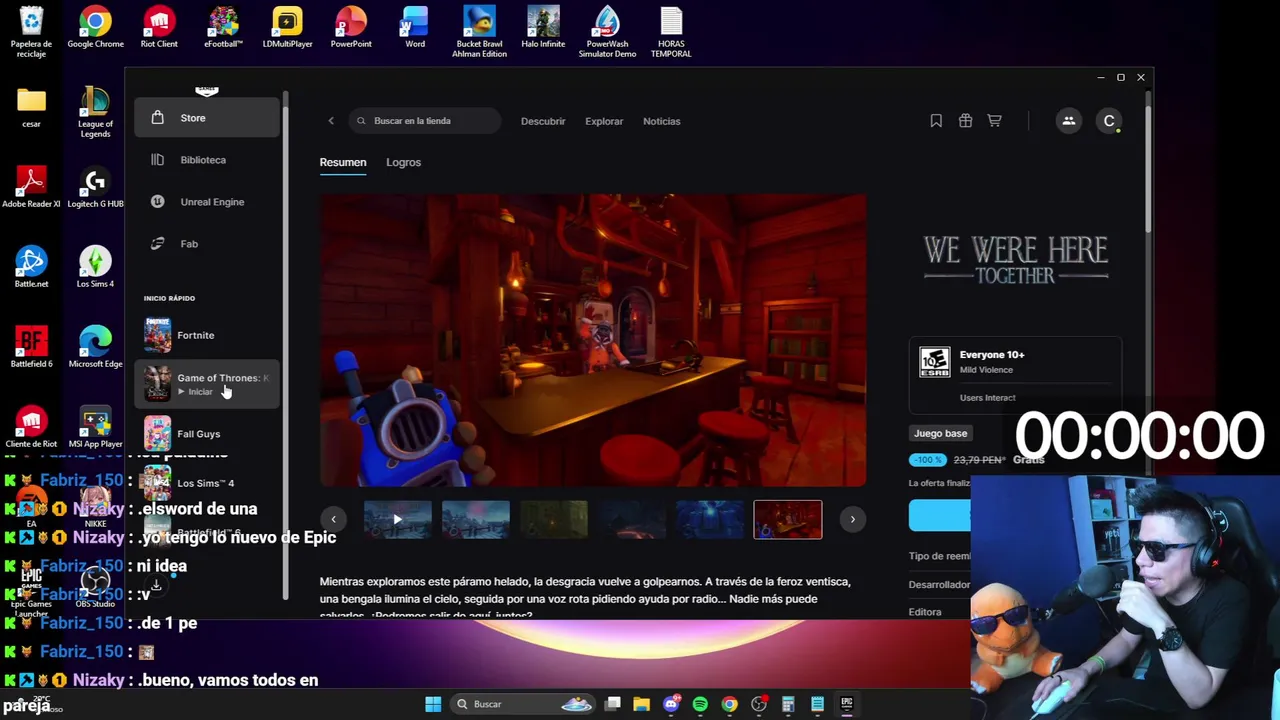Screen dimensions: 1280x720
Task: Open Epic Games Launcher taskbar icon
Action: (x=846, y=704)
